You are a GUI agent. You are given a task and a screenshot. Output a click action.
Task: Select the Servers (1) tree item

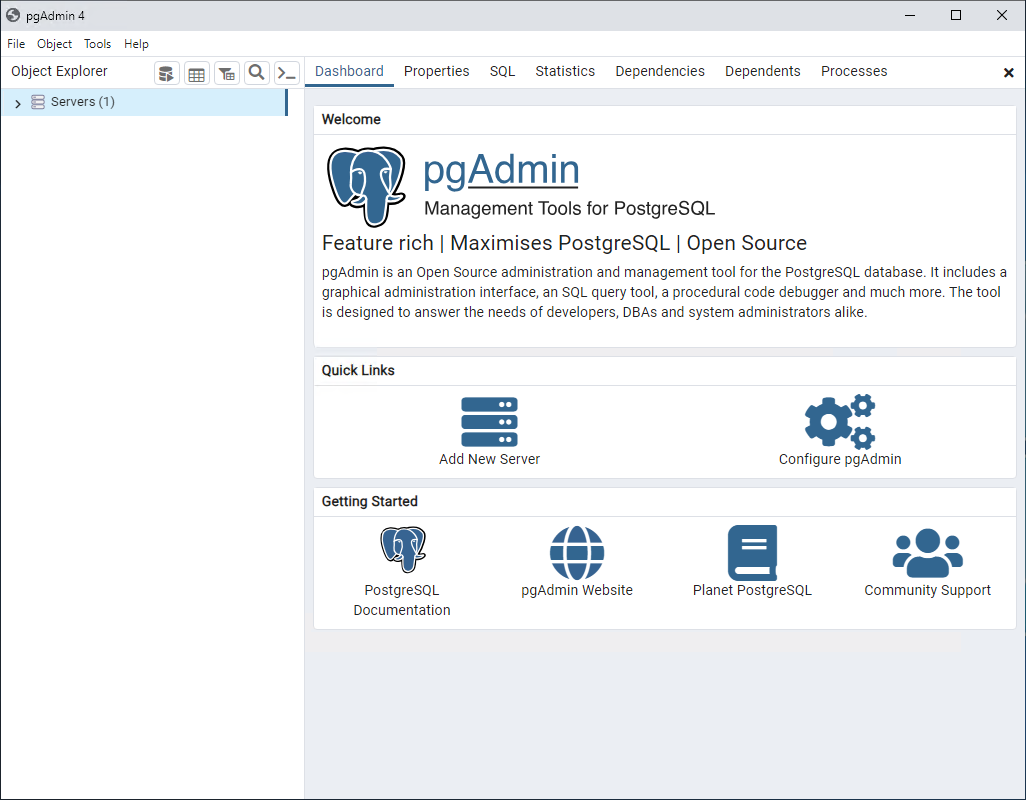[144, 102]
